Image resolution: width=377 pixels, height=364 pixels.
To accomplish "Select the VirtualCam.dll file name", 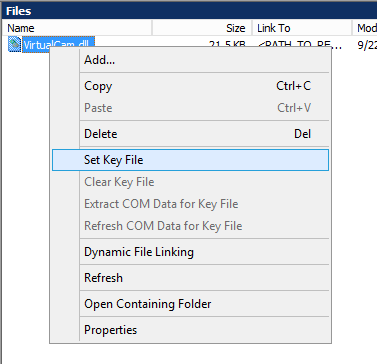I will 59,42.
